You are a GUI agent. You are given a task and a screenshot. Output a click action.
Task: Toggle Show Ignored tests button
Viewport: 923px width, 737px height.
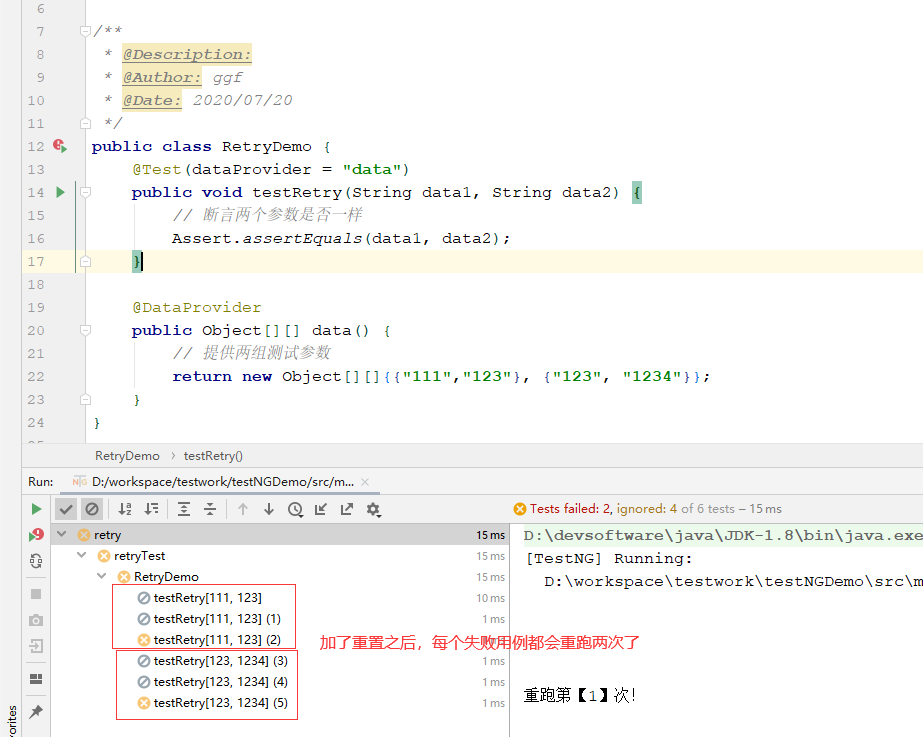[x=92, y=509]
